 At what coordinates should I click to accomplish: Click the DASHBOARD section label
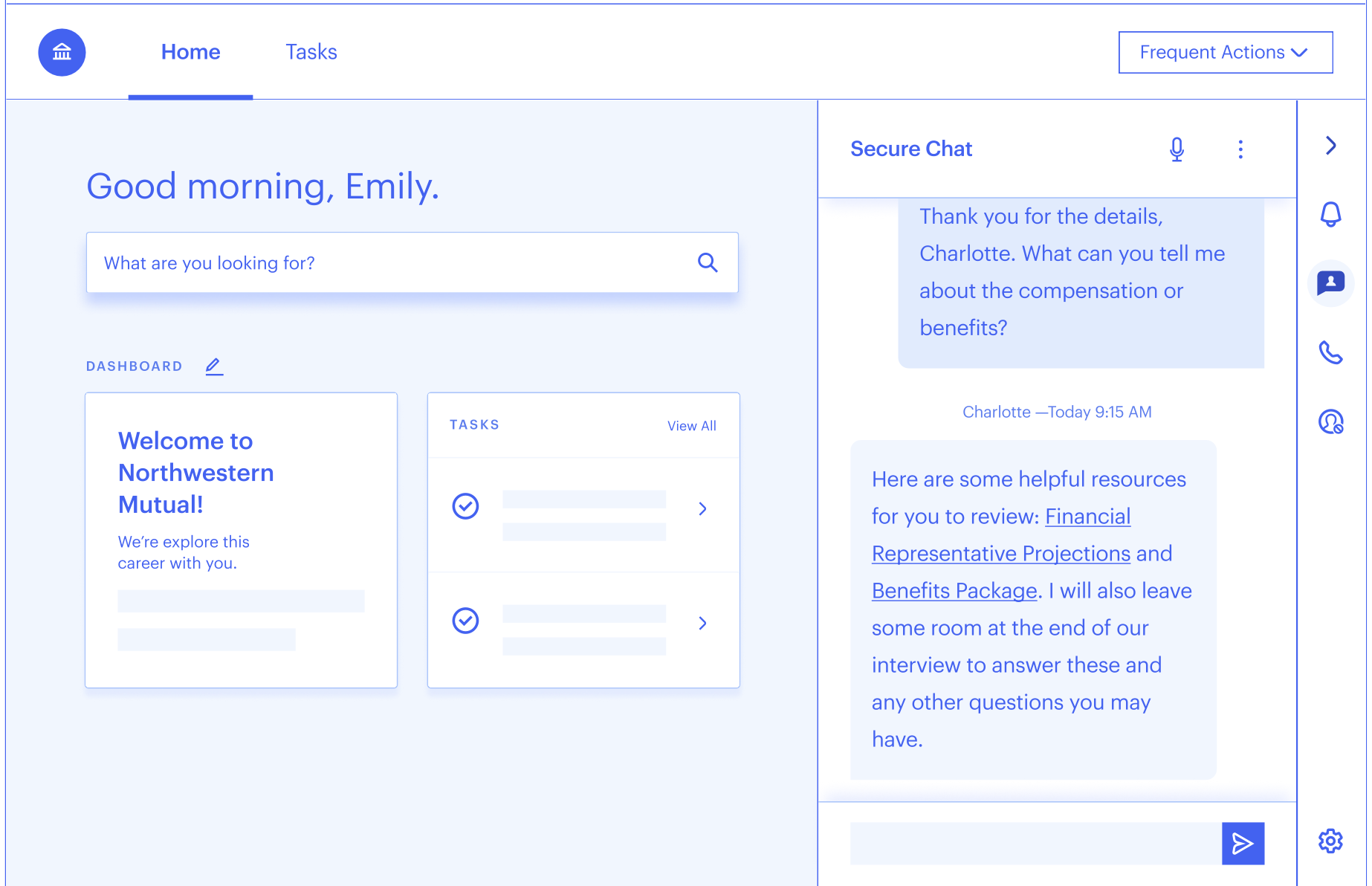tap(135, 366)
